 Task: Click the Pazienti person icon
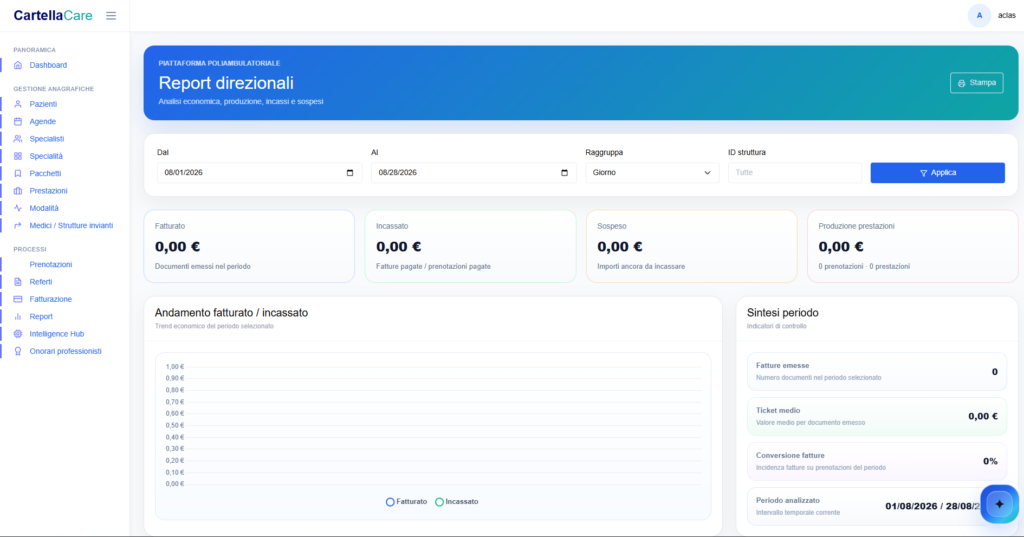point(18,104)
